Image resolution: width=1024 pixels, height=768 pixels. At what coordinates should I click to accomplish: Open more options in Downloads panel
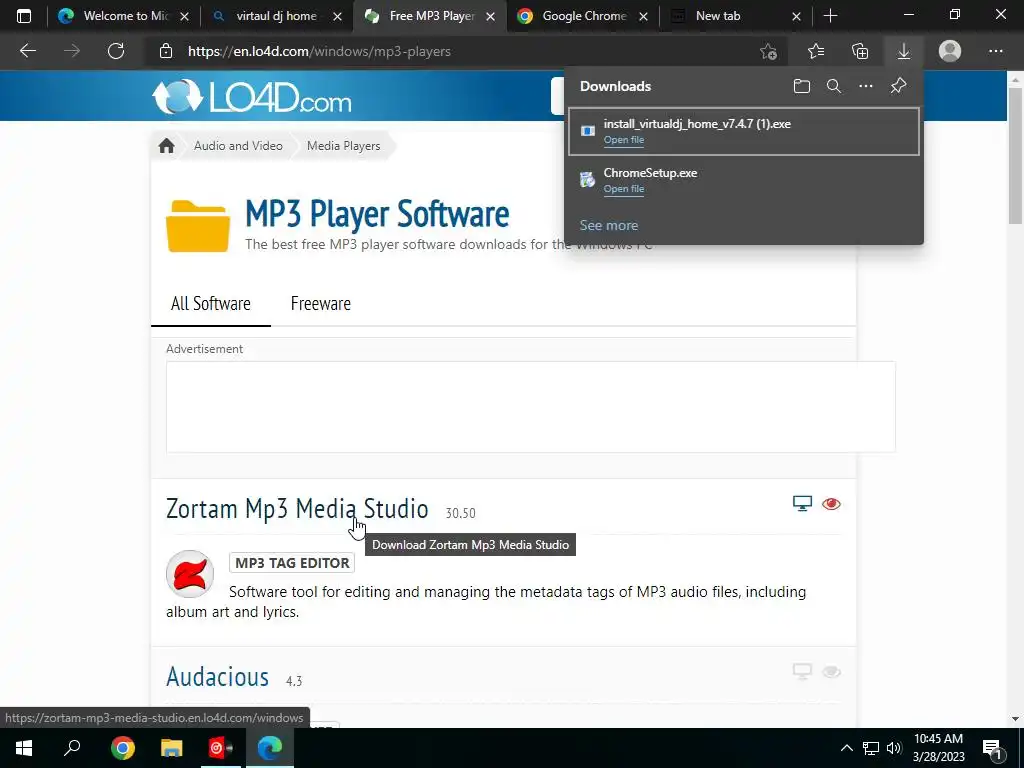[865, 86]
